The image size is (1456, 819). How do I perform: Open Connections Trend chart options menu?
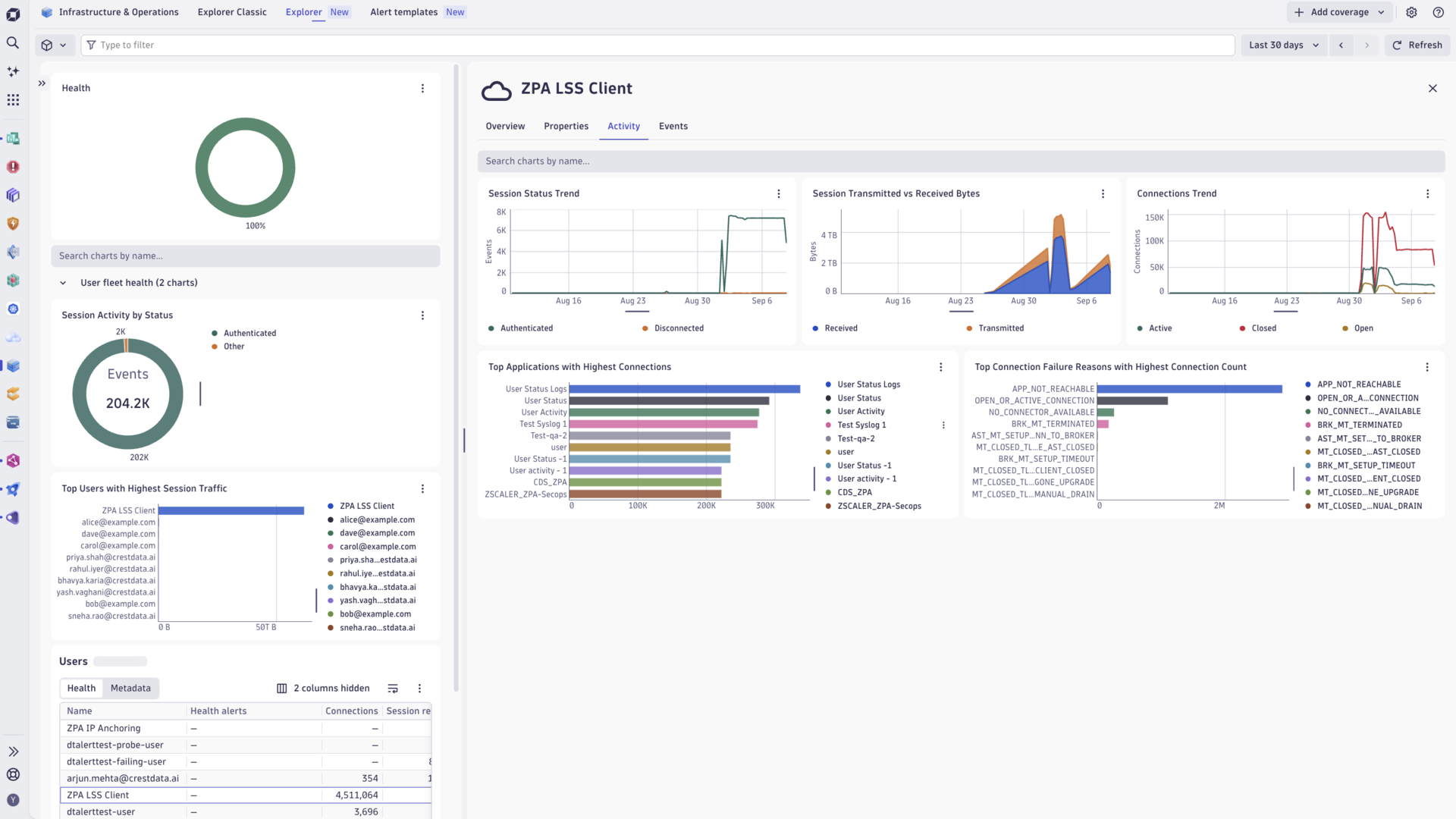point(1427,194)
